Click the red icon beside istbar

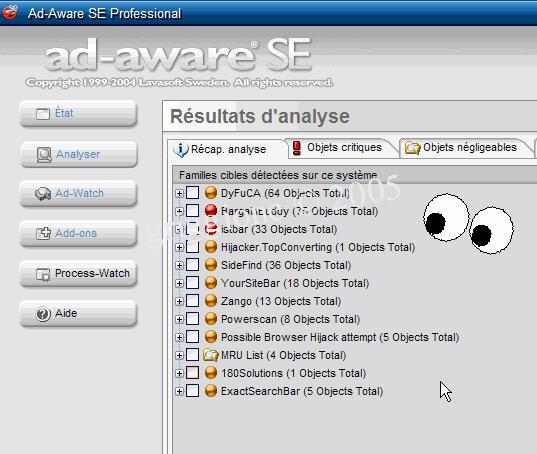211,229
